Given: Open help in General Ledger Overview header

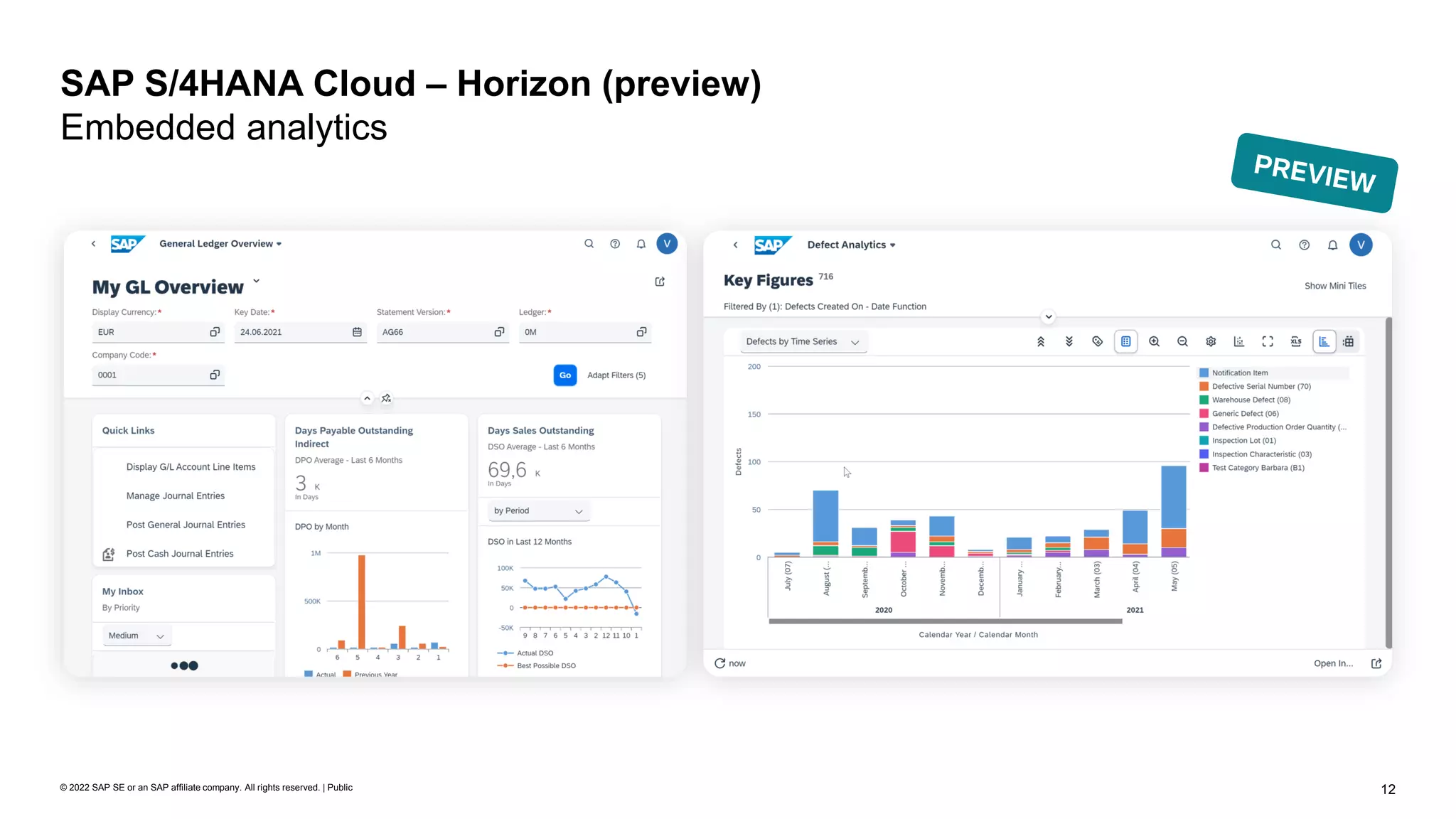Looking at the screenshot, I should point(615,244).
